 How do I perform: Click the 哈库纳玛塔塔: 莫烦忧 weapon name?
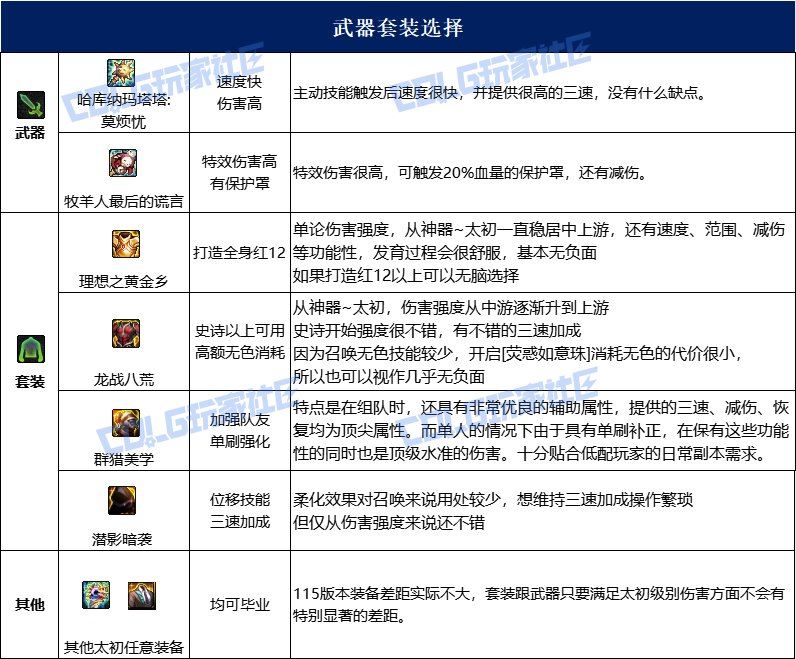(123, 111)
